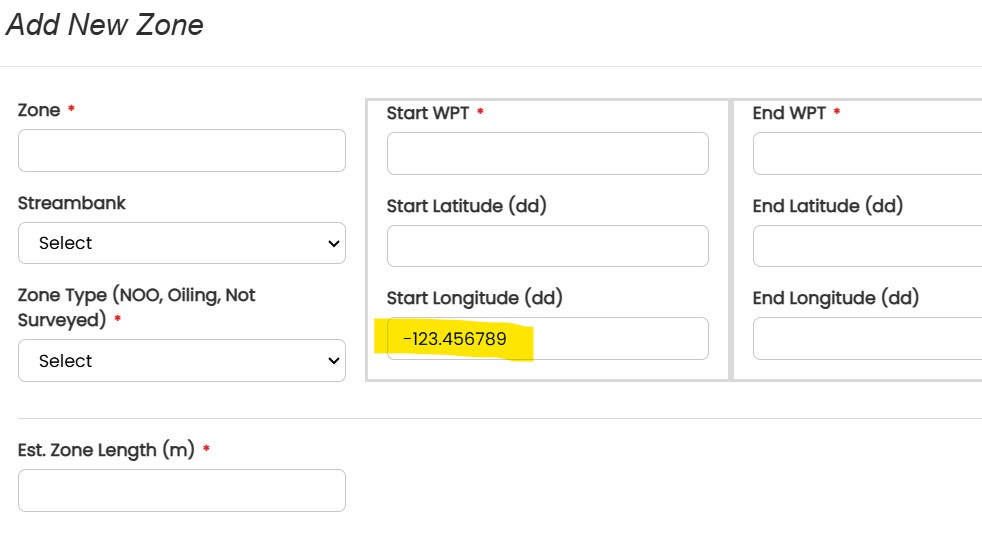This screenshot has height=537, width=982.
Task: Click the Zone Type (NOO, Oiling, Not Surveyed) label
Action: (137, 307)
